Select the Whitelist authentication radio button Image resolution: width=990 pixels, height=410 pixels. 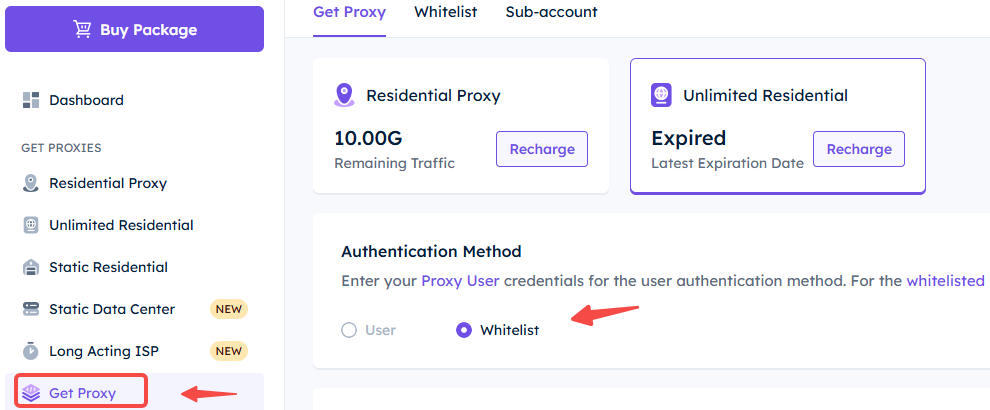tap(463, 330)
